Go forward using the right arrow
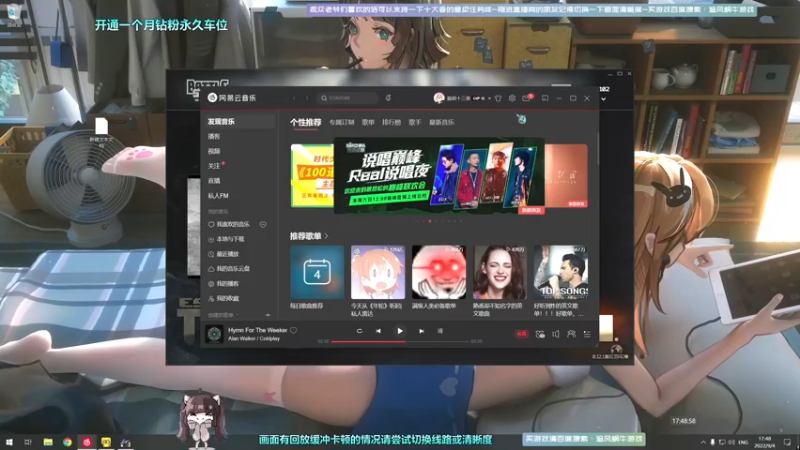 (307, 98)
